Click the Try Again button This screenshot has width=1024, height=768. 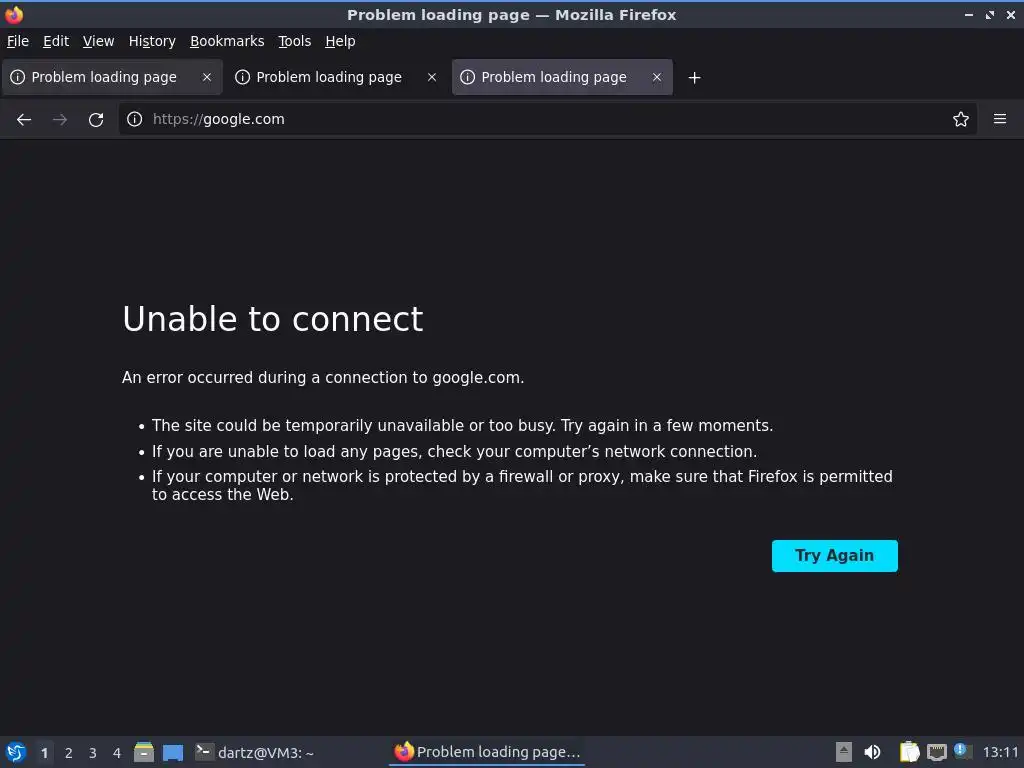pyautogui.click(x=835, y=556)
